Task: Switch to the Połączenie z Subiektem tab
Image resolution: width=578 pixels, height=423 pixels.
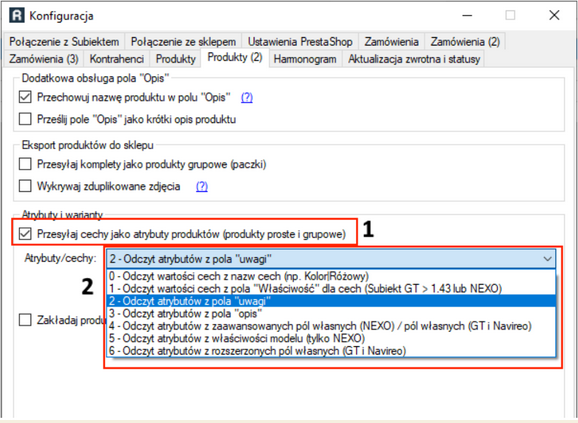Action: click(64, 42)
